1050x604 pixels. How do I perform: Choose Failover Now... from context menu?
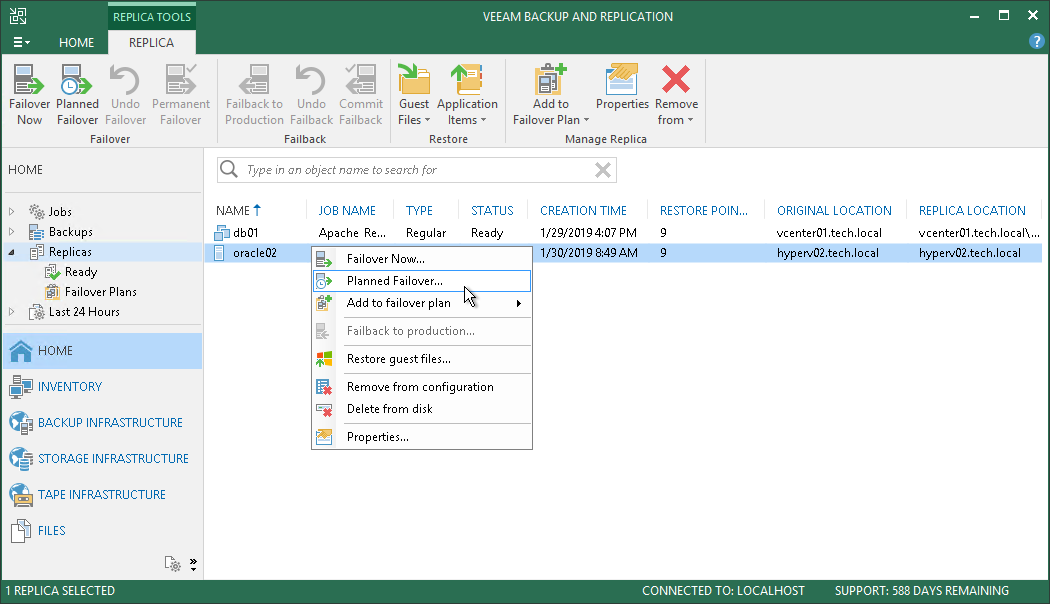422,258
